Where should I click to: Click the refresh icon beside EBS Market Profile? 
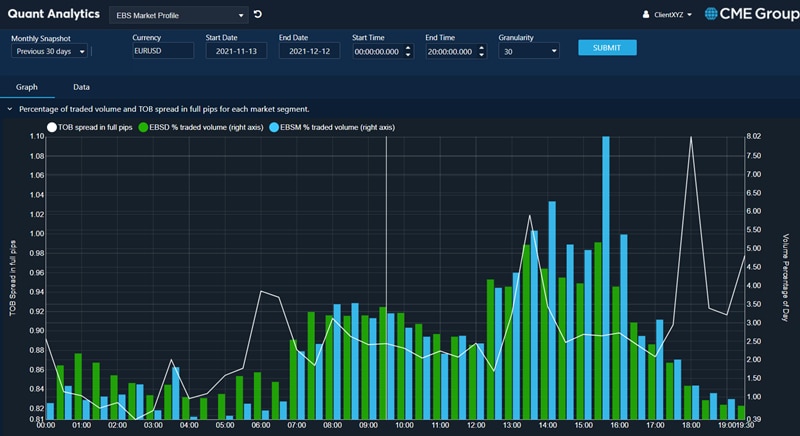click(258, 15)
